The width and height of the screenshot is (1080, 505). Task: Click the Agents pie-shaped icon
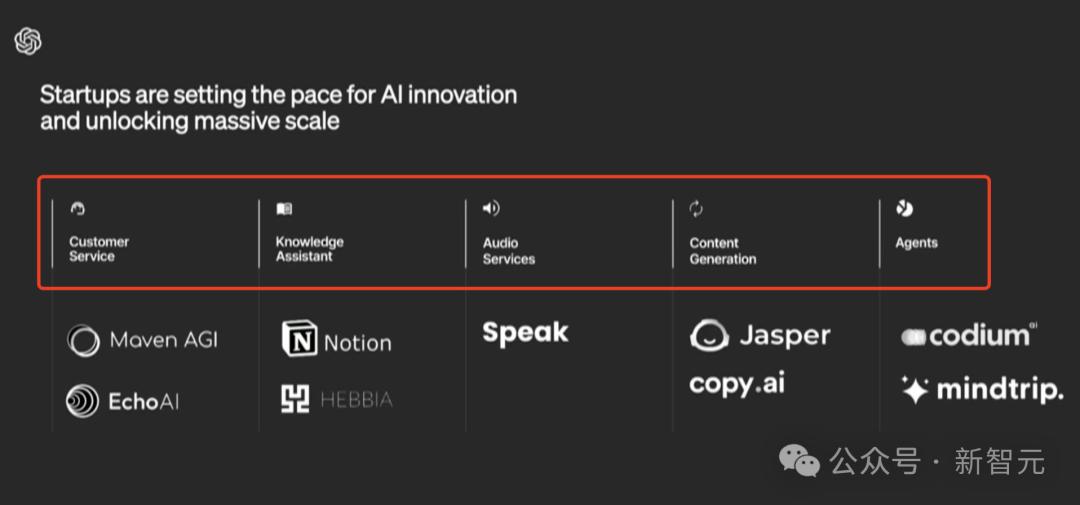[x=904, y=208]
